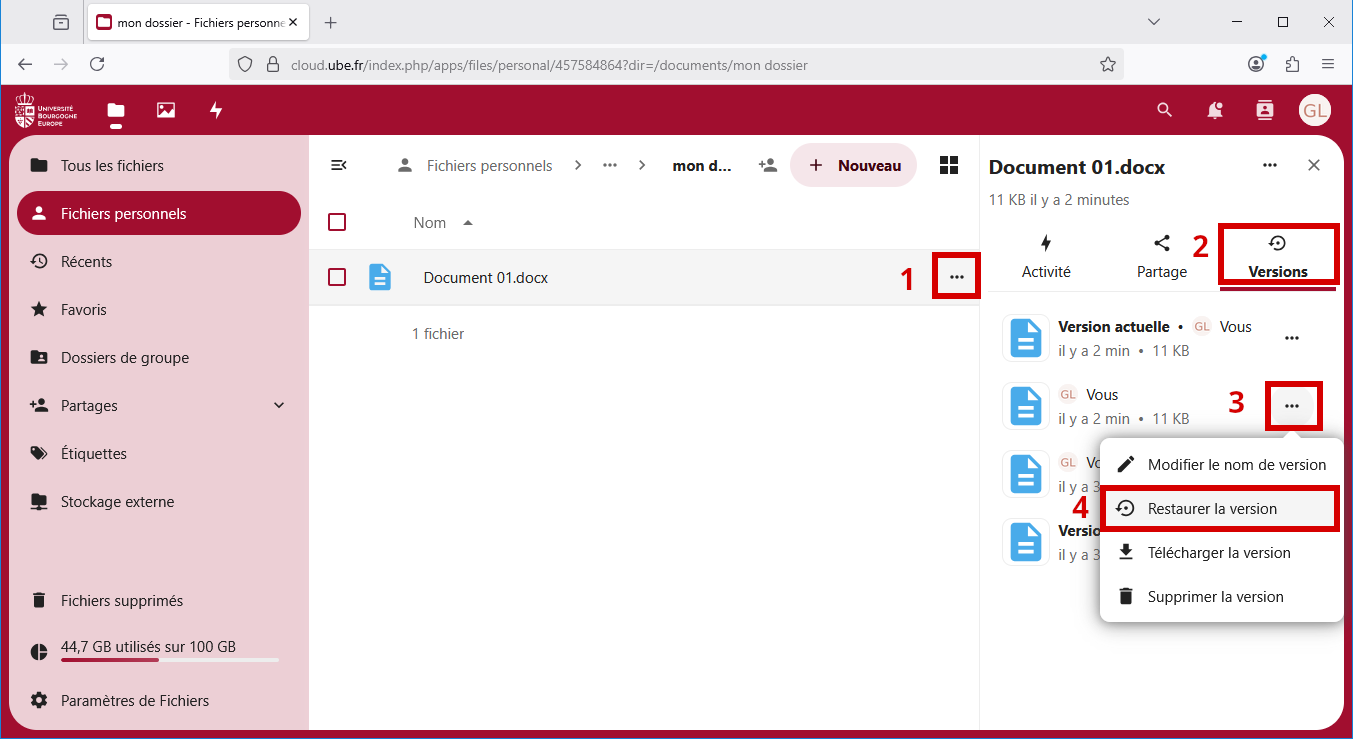This screenshot has height=739, width=1353.
Task: Close the Document 01.docx details sidebar
Action: pos(1314,165)
